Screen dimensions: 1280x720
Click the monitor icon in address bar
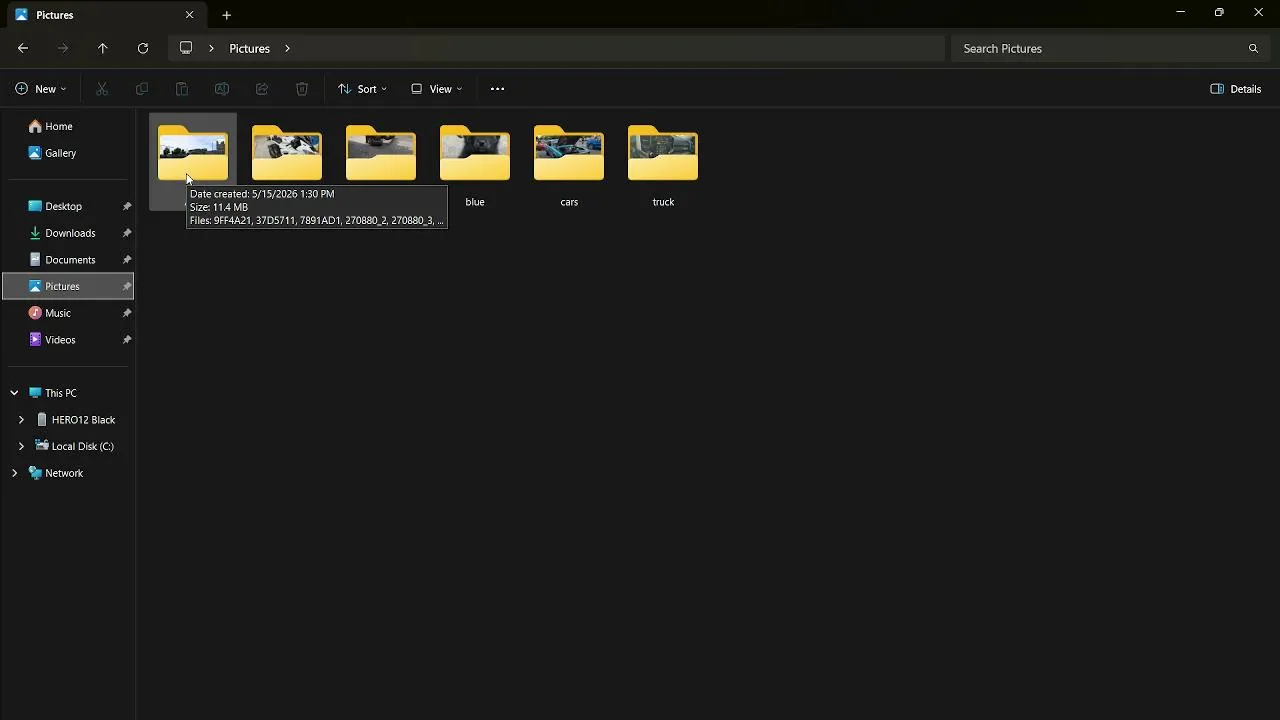(x=186, y=48)
